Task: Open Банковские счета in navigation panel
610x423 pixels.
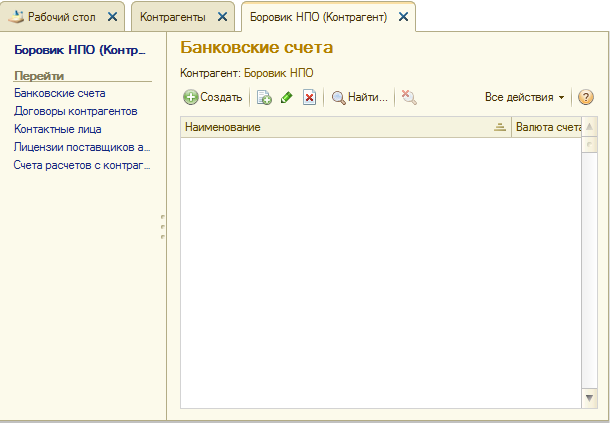Action: click(x=60, y=93)
